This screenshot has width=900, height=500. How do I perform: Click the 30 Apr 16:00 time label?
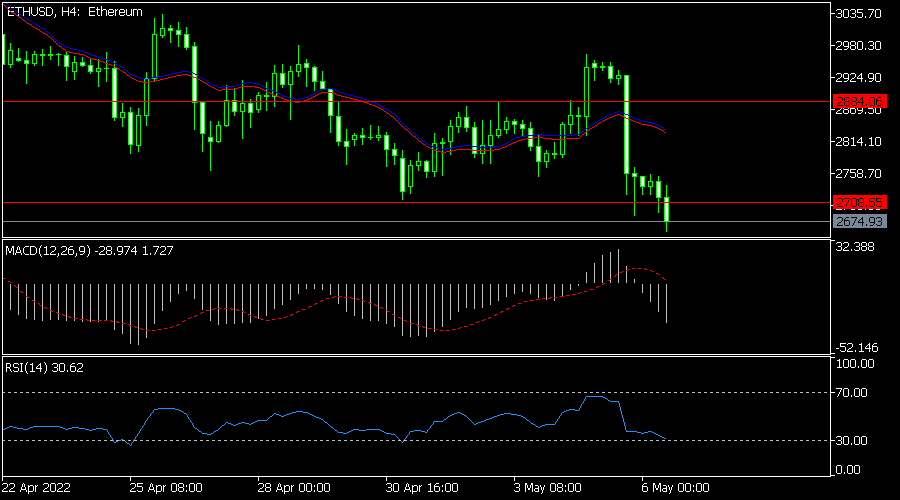[x=422, y=488]
